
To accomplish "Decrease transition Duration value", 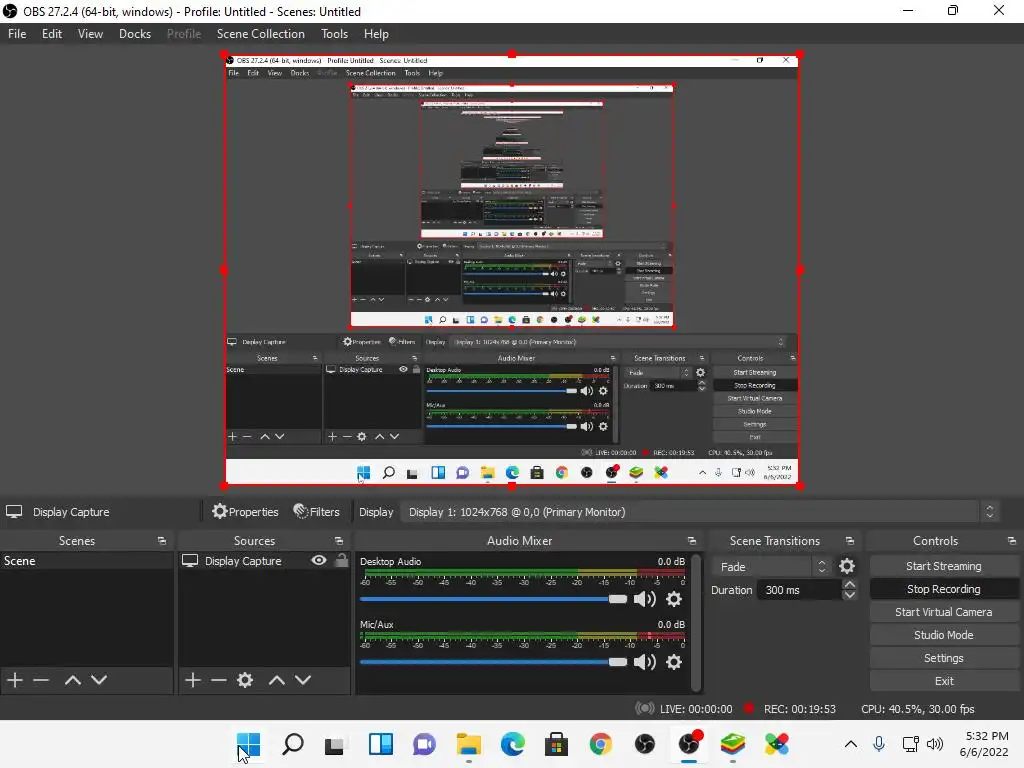I will pyautogui.click(x=850, y=595).
